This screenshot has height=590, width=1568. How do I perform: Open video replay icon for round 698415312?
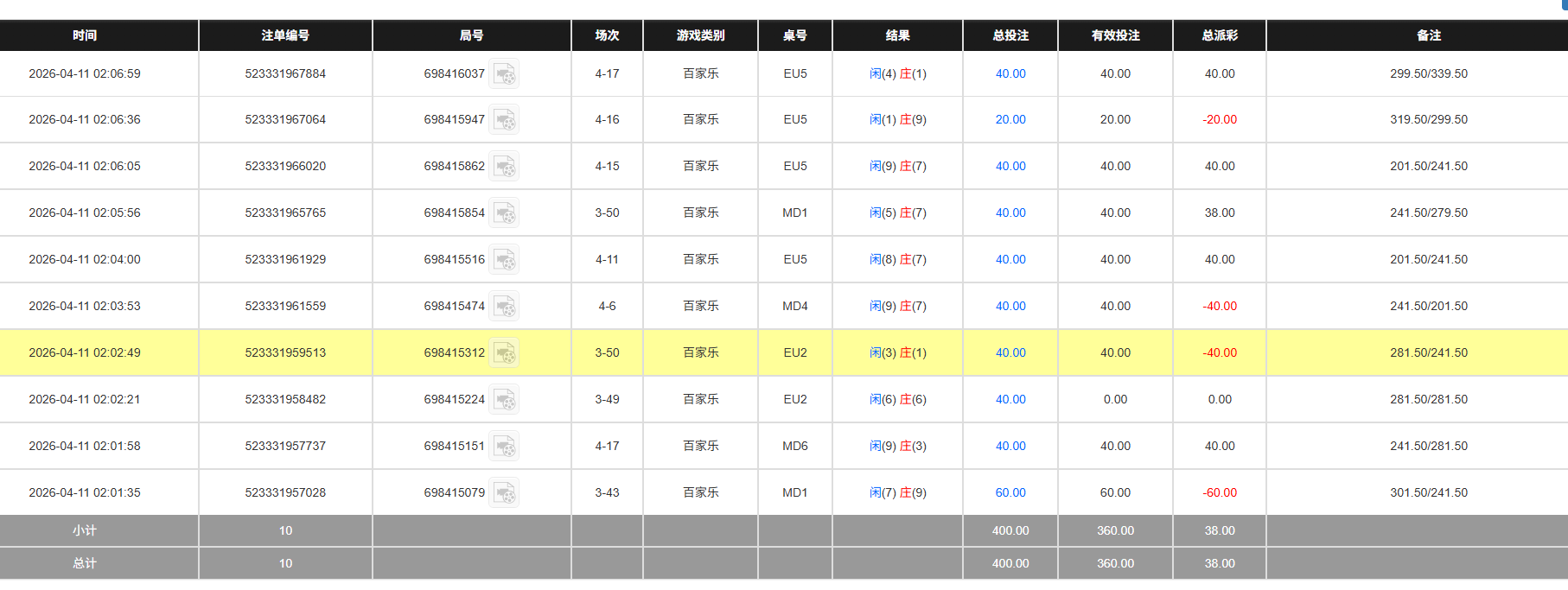click(x=505, y=353)
